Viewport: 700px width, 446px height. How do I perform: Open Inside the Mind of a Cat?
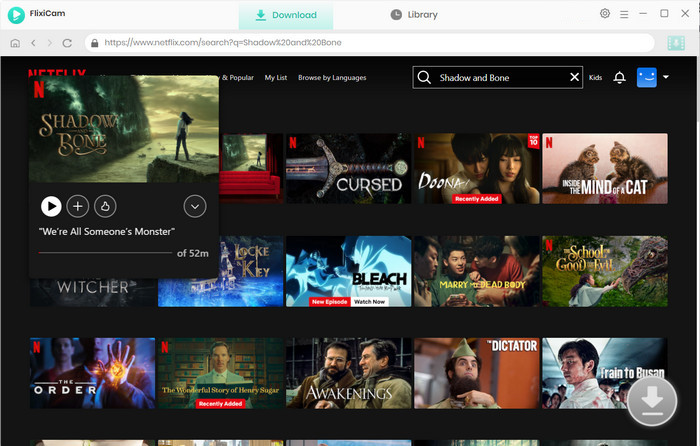pos(605,168)
